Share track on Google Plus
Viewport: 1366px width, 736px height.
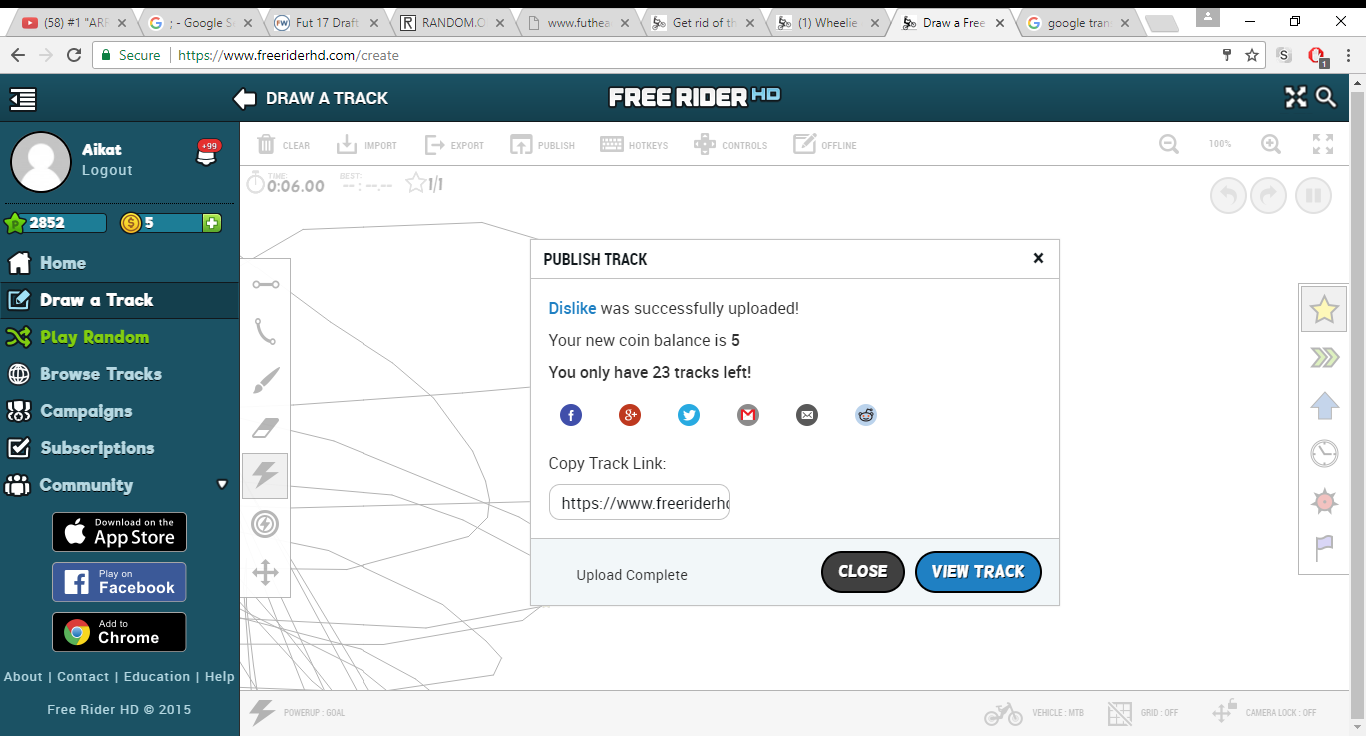point(630,415)
